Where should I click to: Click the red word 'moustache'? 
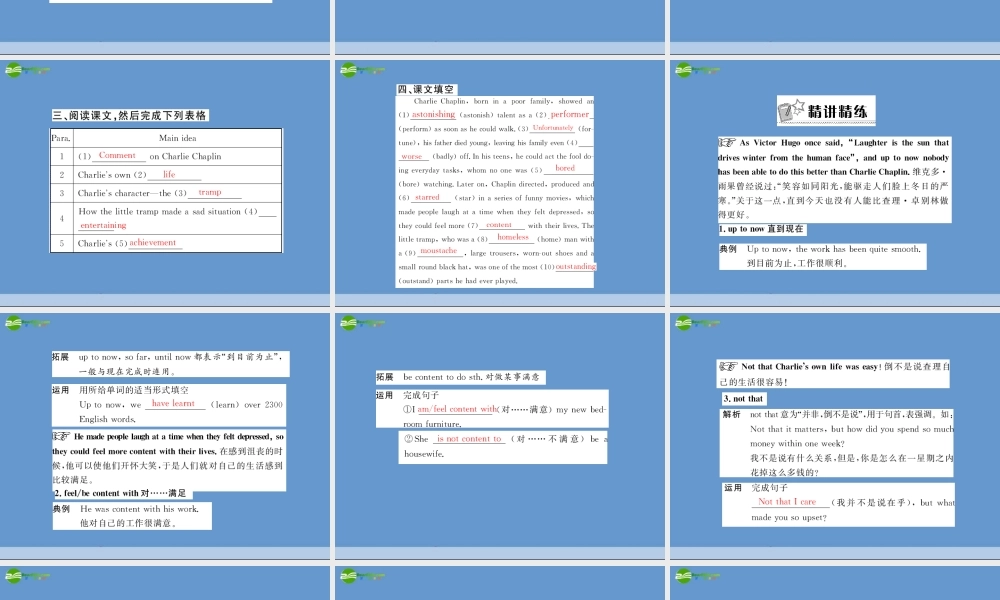point(439,251)
